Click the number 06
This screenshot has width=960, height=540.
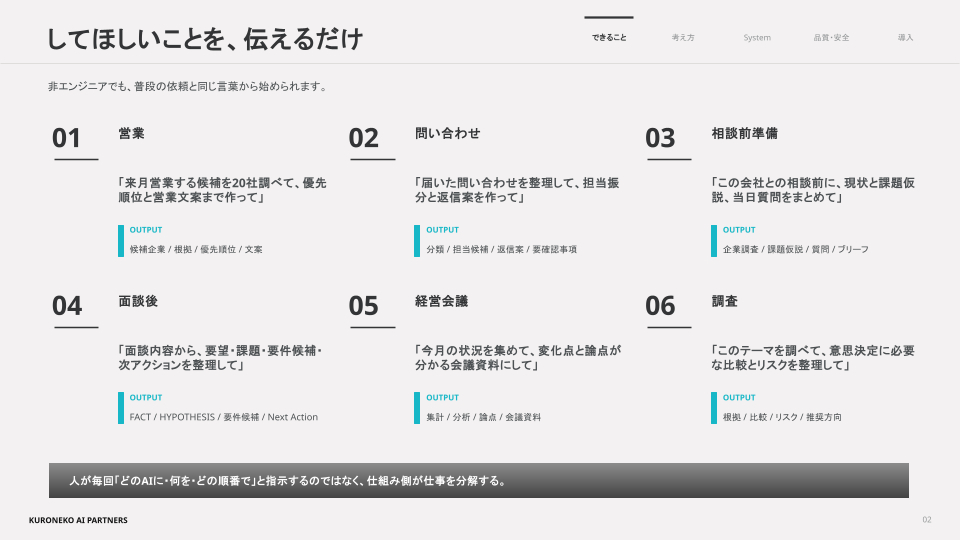click(660, 306)
